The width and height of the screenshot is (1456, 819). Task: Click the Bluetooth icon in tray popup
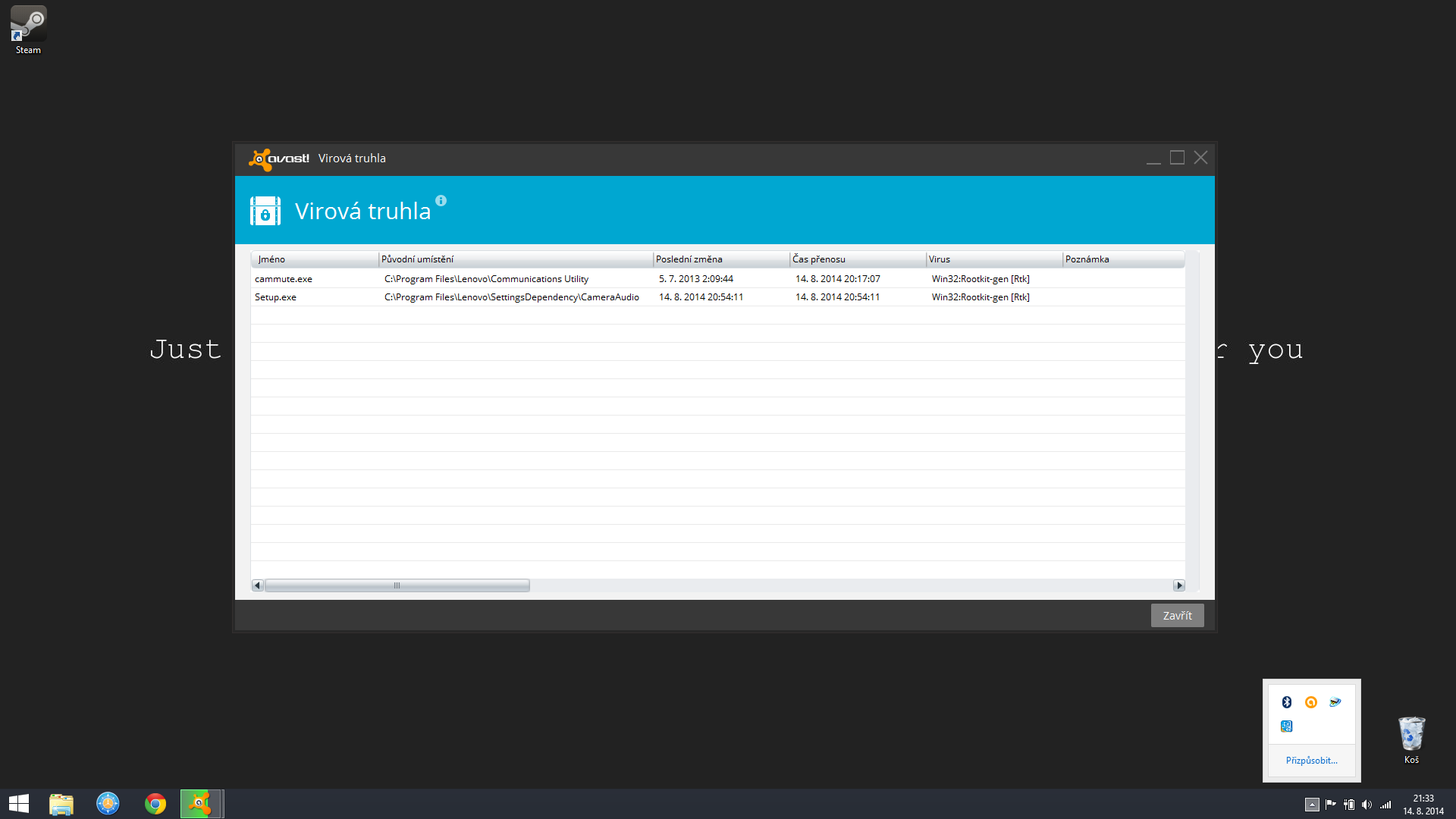1286,702
